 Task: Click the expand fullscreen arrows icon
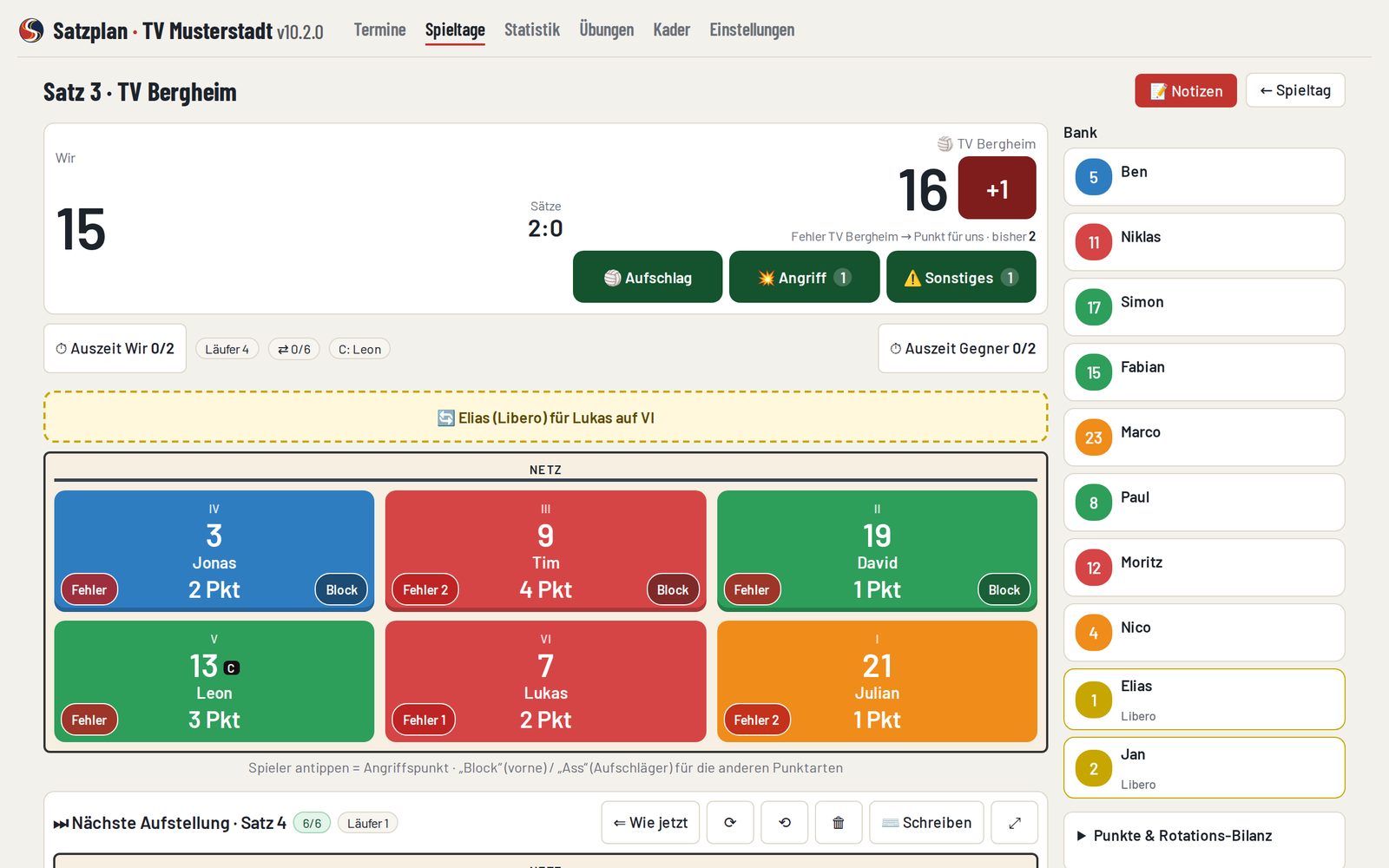1015,823
